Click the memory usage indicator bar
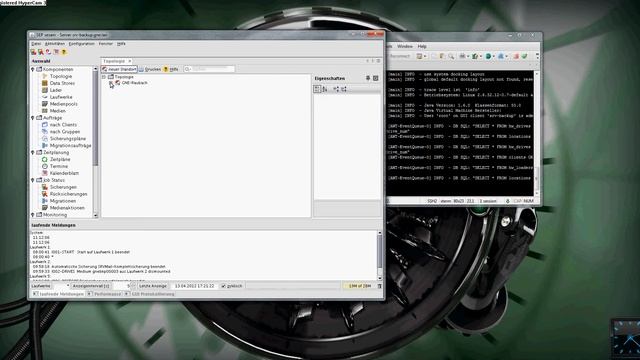This screenshot has height=360, width=640. click(x=359, y=286)
